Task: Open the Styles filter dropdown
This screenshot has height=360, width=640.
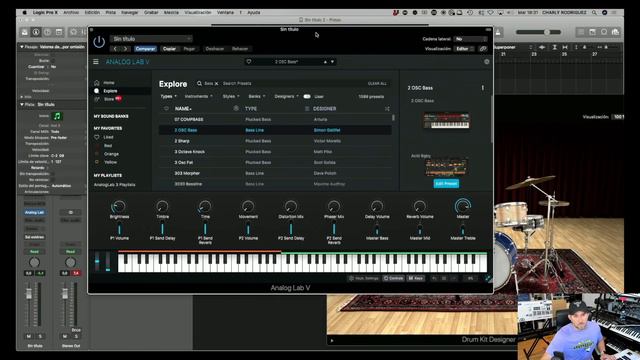Action: (x=231, y=97)
